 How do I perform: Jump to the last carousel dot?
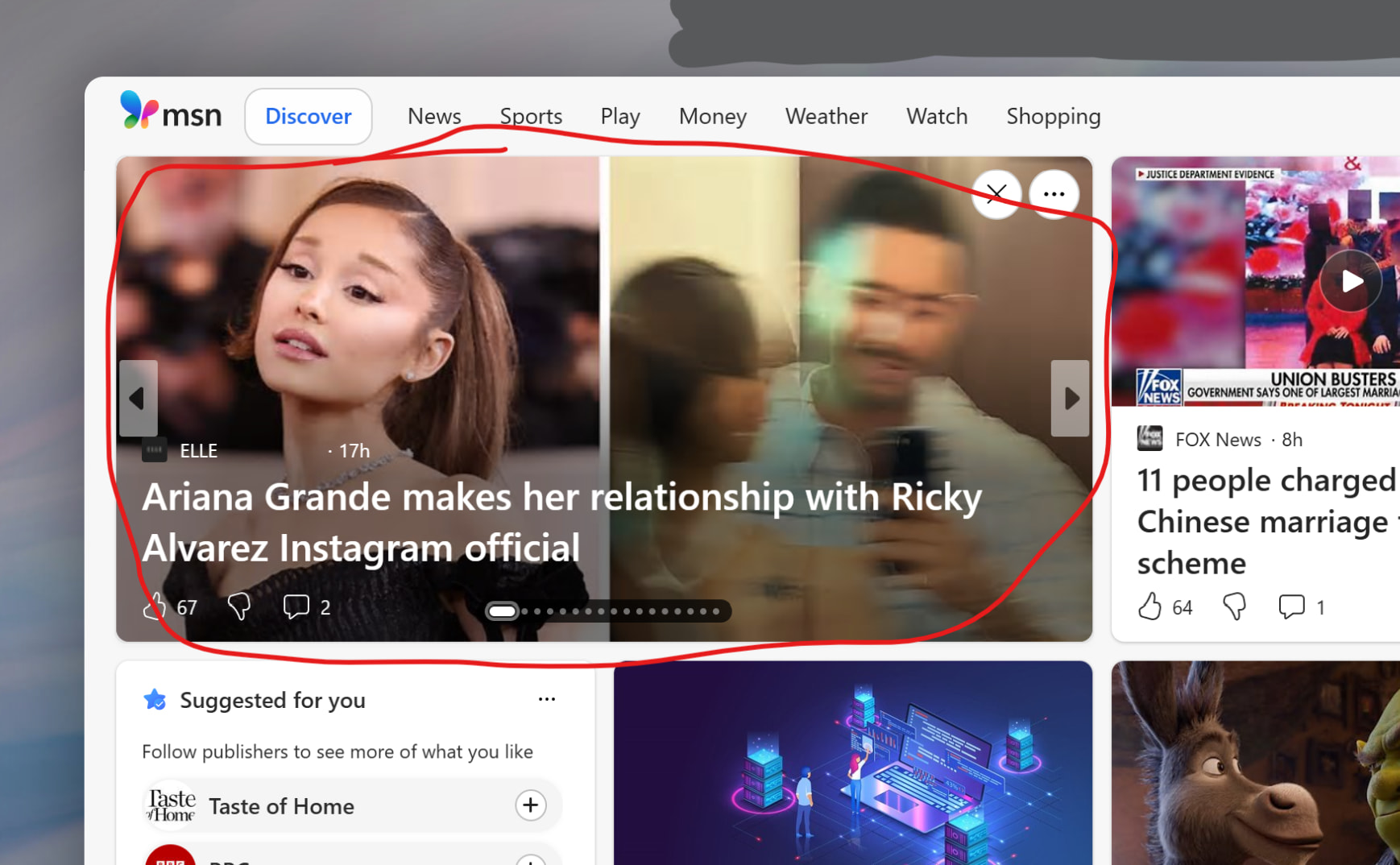(x=715, y=611)
